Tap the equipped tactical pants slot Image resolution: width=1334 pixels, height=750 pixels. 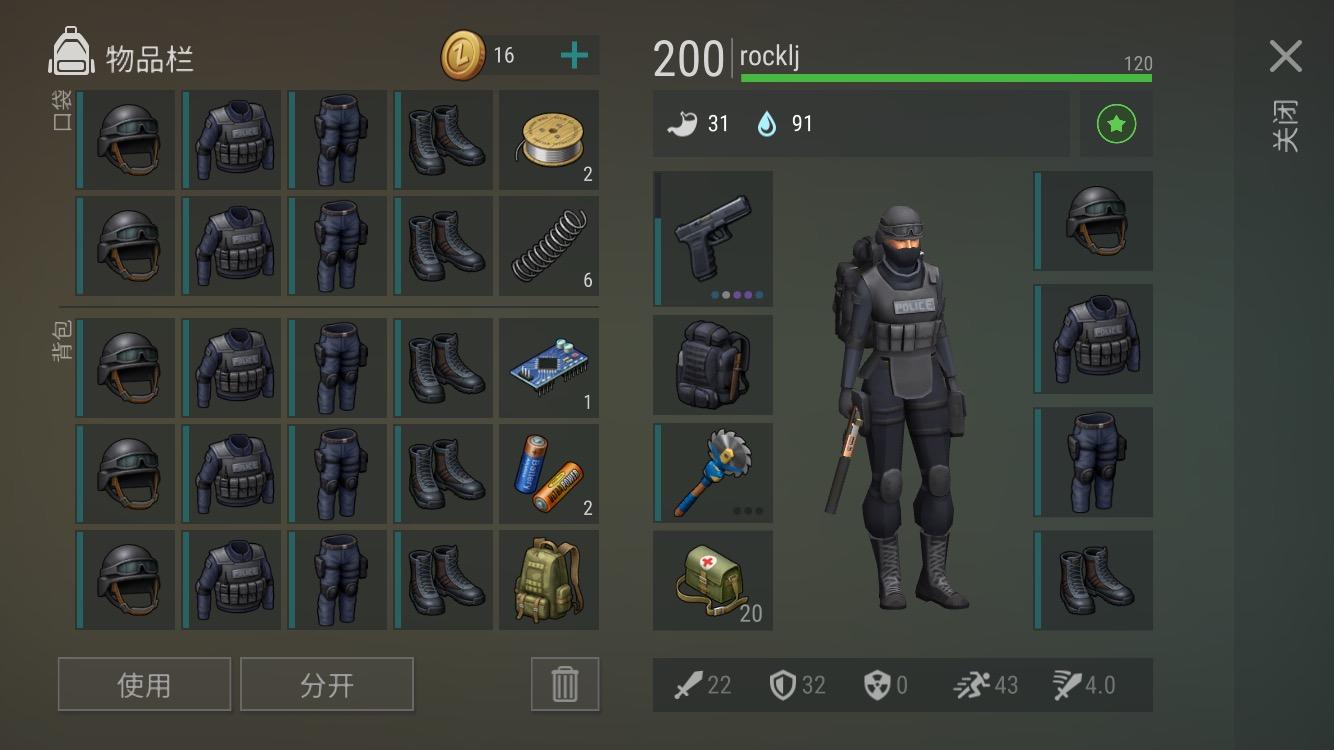click(1093, 460)
